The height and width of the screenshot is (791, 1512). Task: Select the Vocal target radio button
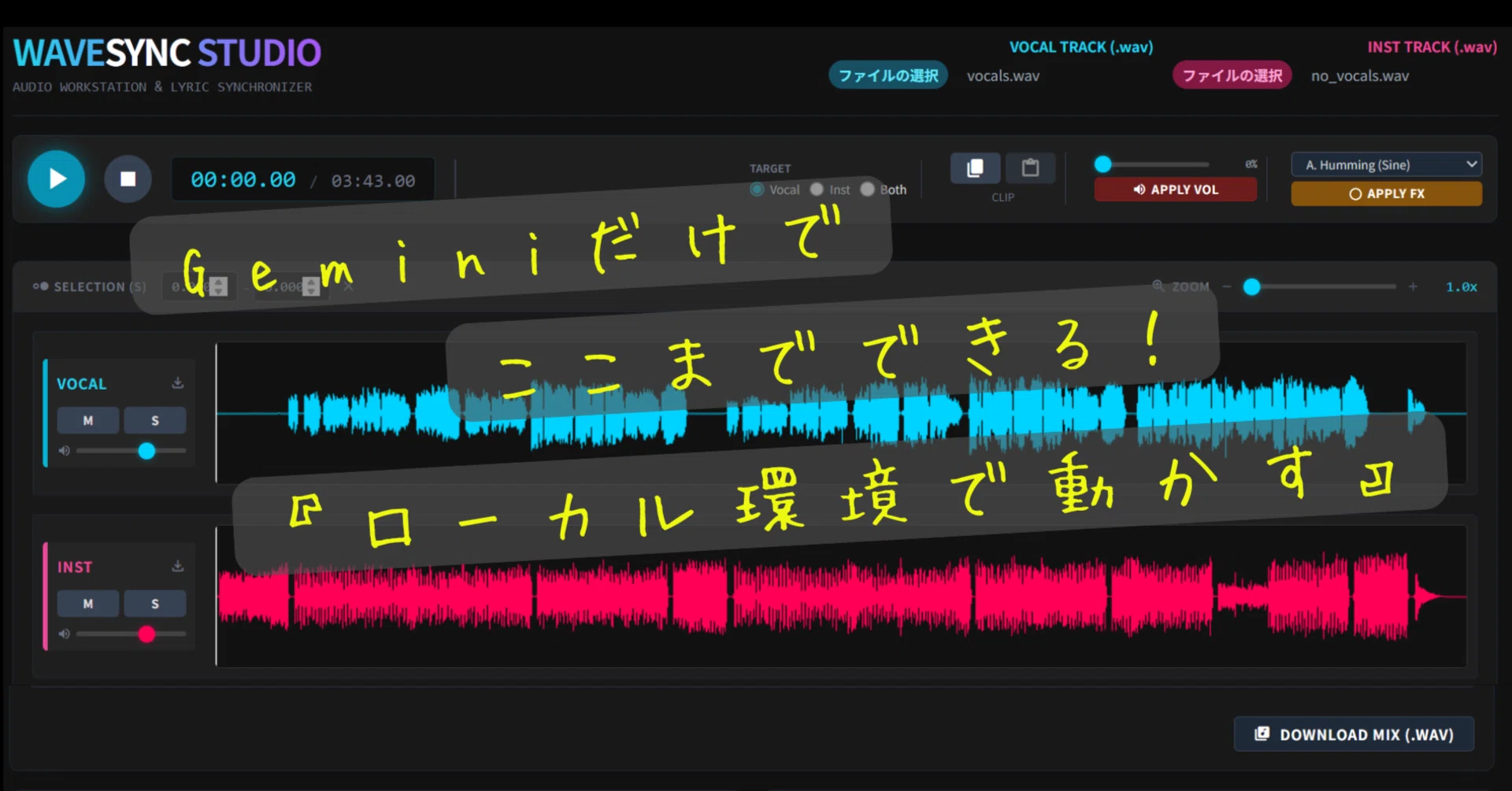click(757, 190)
